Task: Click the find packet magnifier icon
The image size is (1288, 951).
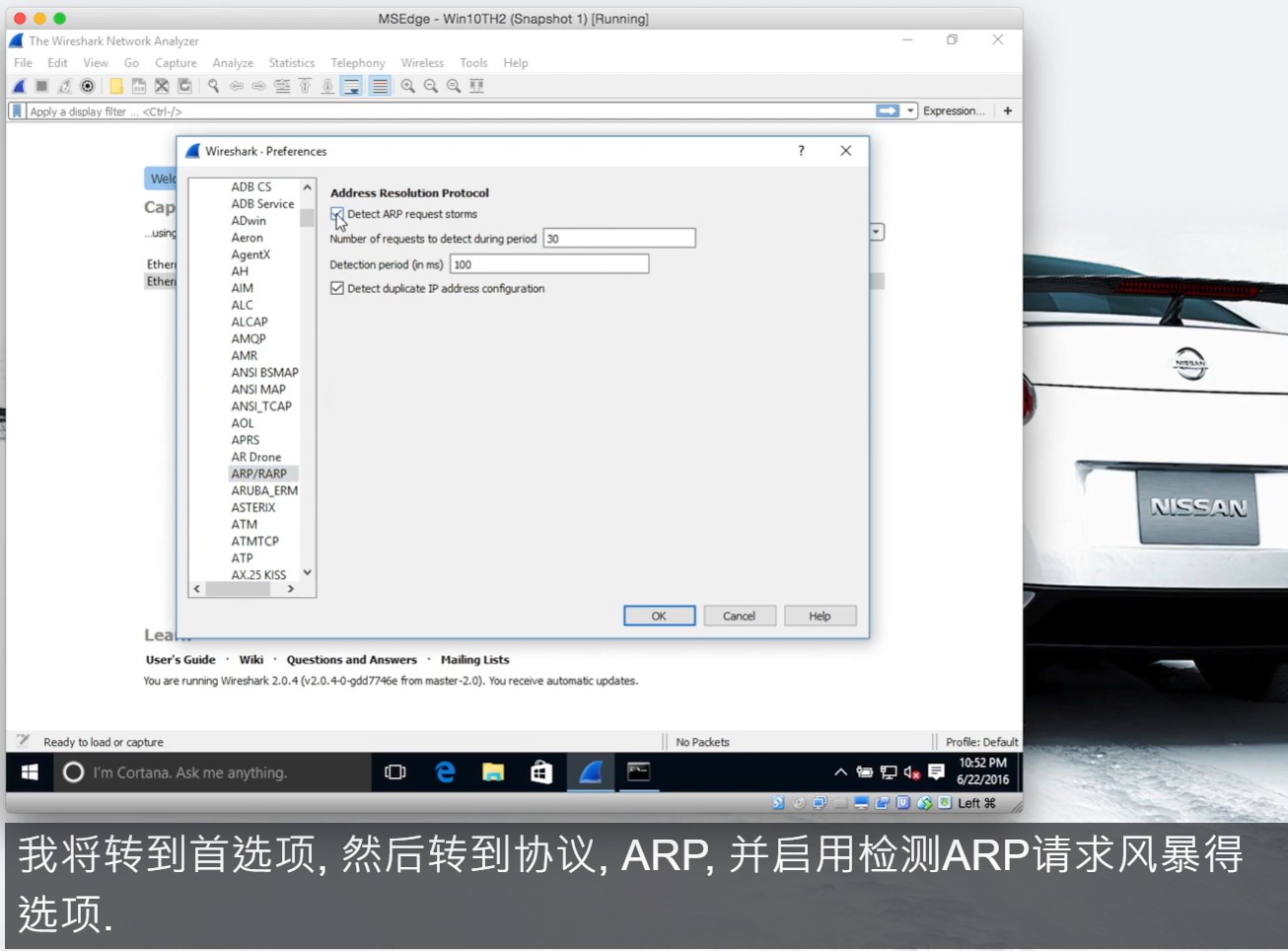Action: coord(213,87)
